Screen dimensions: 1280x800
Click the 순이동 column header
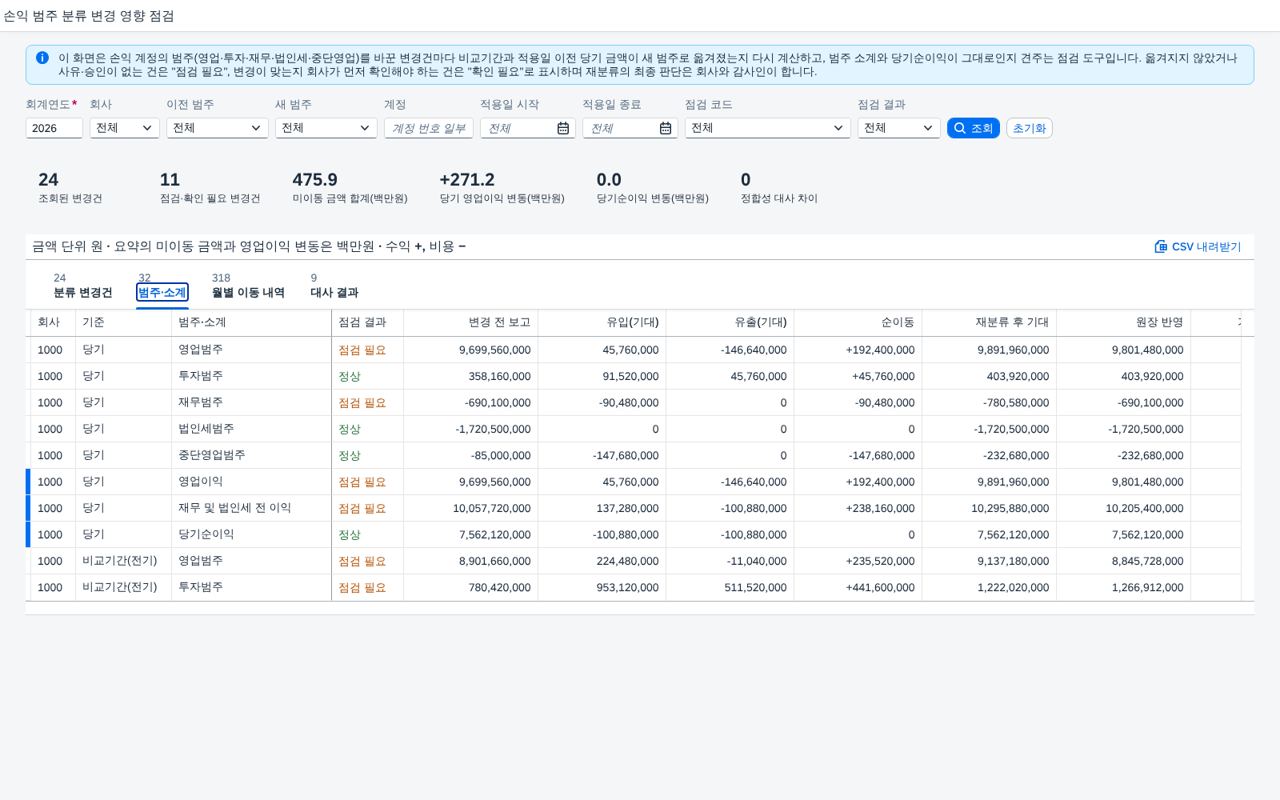(x=858, y=322)
